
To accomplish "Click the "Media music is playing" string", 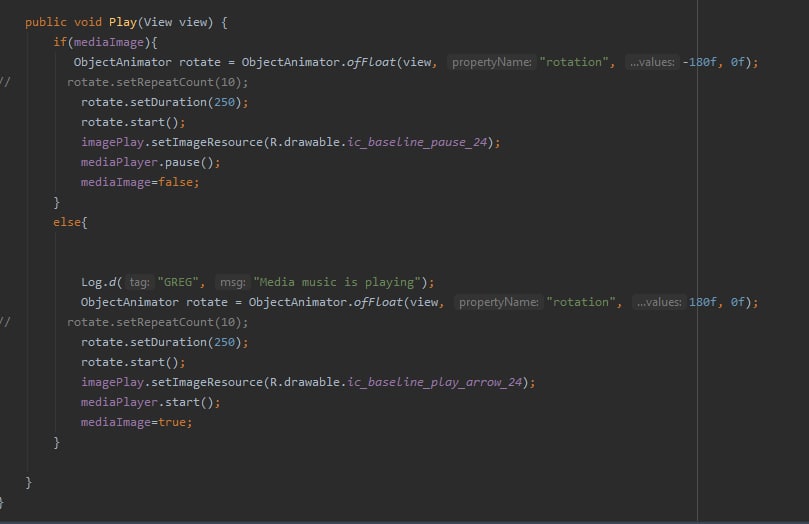I will click(x=337, y=282).
